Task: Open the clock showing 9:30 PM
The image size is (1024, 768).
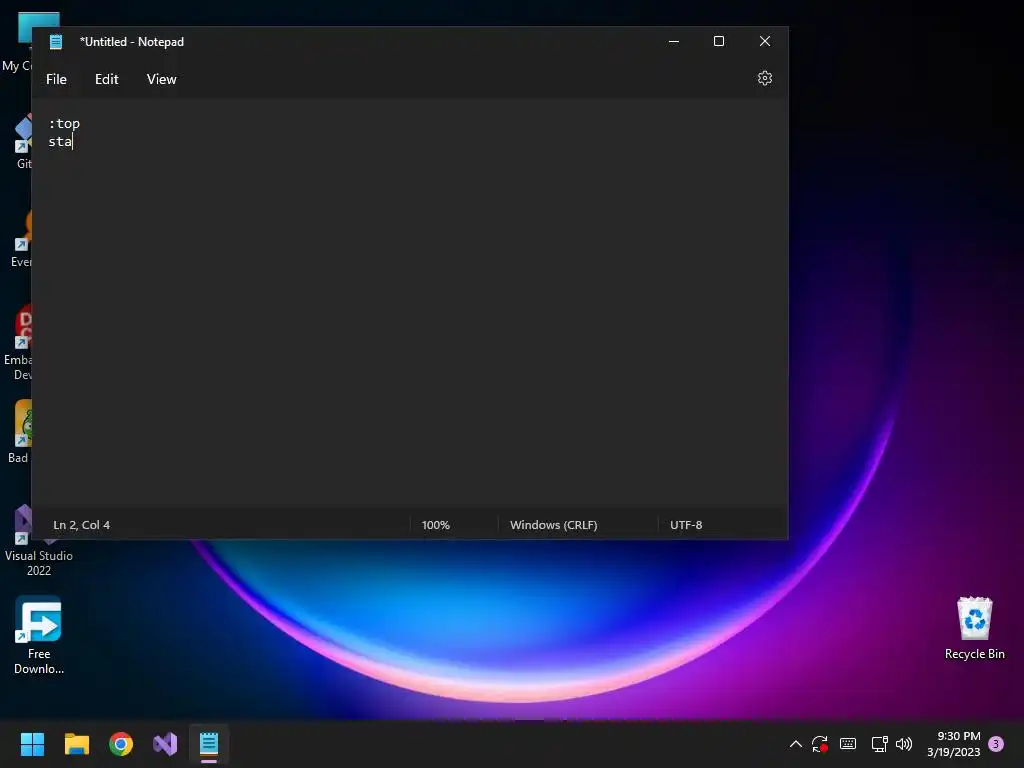Action: point(953,744)
